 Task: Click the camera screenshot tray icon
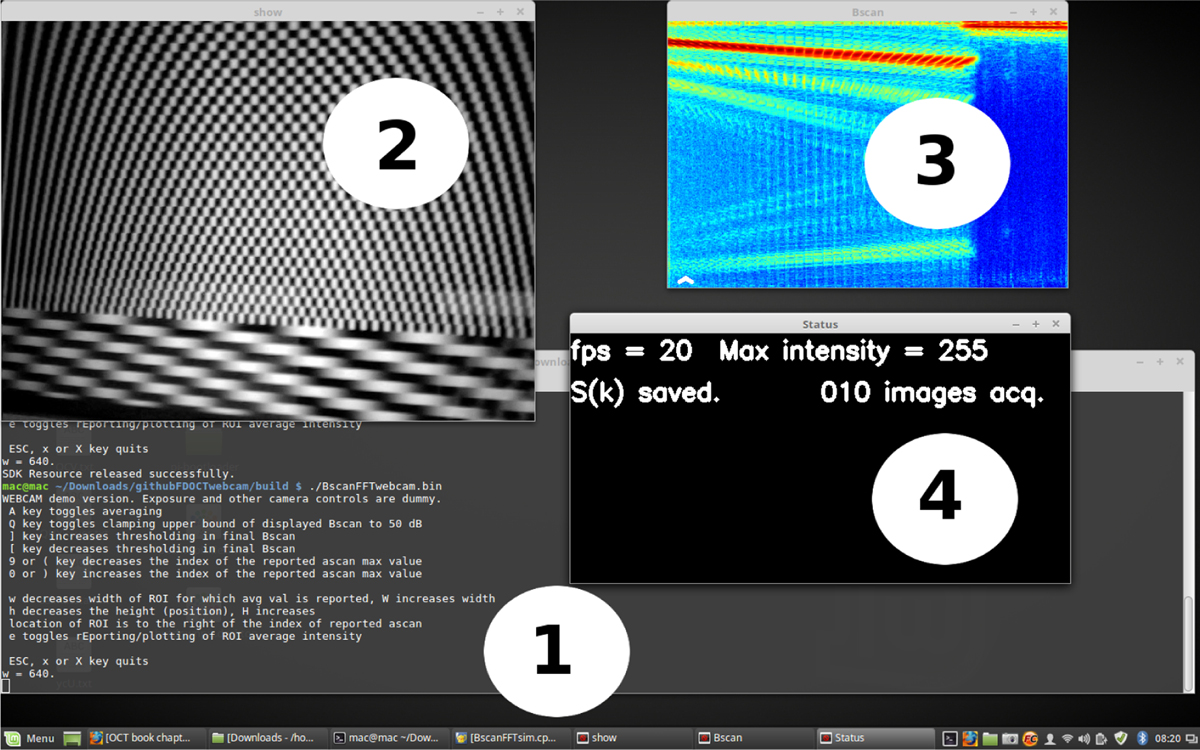[1008, 738]
